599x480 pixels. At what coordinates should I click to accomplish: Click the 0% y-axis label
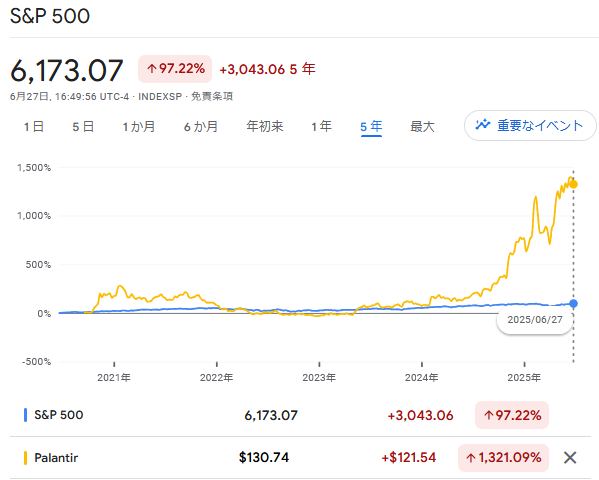coord(44,313)
